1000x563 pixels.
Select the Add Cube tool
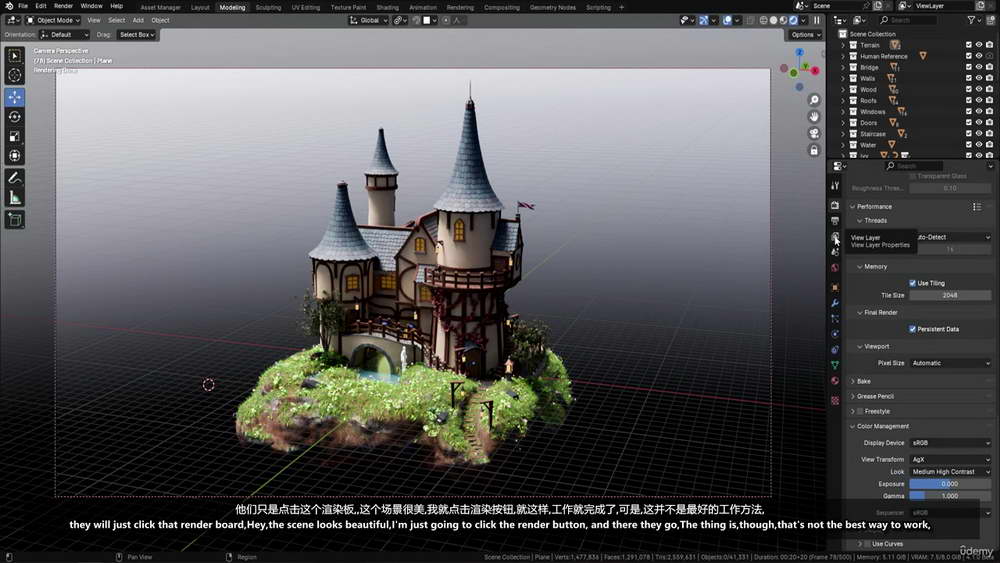tap(15, 220)
